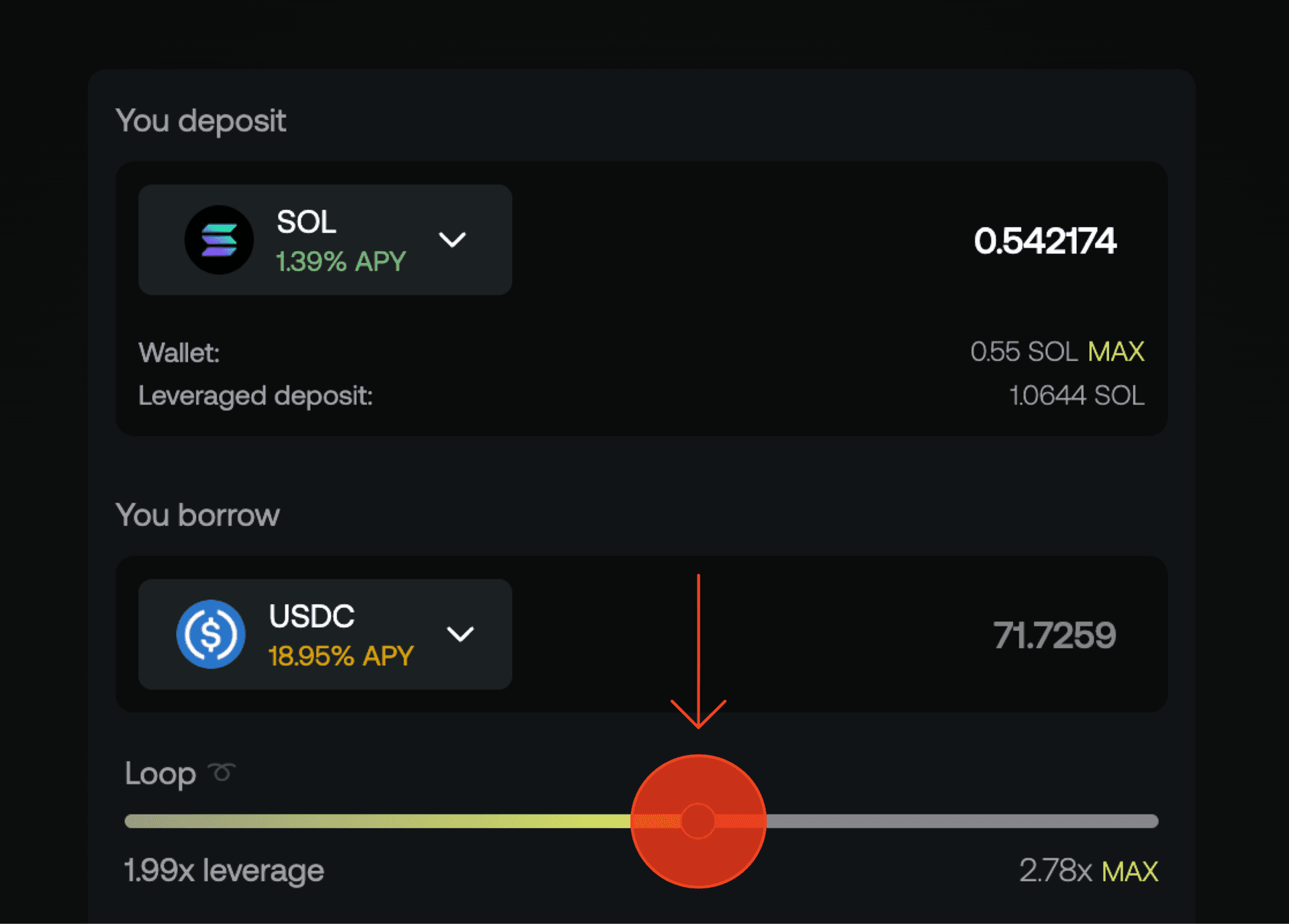Click the loop symbol icon beside Loop

click(222, 772)
